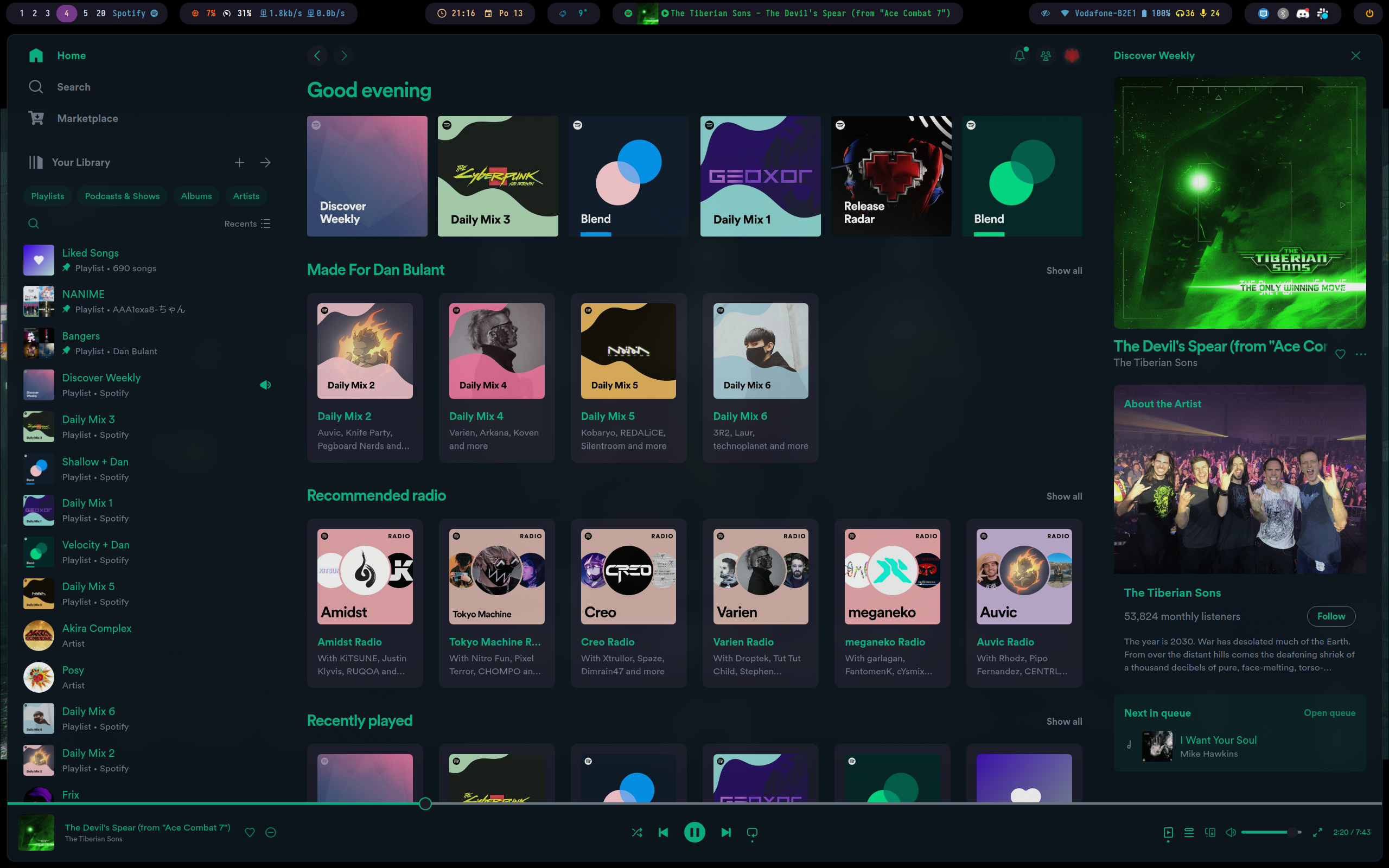
Task: Open the Home page in sidebar
Action: tap(57, 56)
